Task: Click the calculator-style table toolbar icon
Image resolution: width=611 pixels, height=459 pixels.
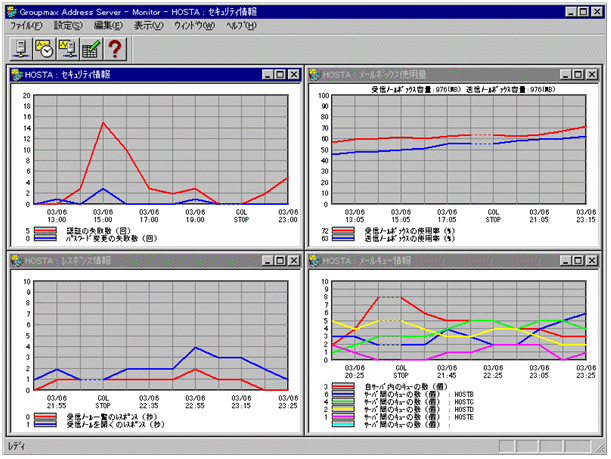Action: coord(91,48)
